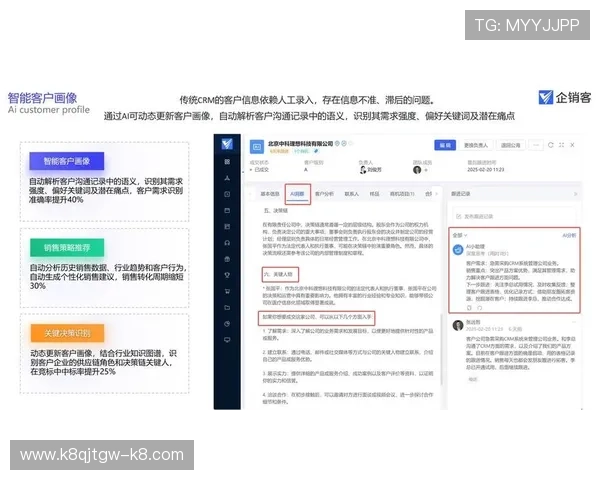The height and width of the screenshot is (480, 600).
Task: Click the 退回公海 button
Action: click(x=510, y=145)
